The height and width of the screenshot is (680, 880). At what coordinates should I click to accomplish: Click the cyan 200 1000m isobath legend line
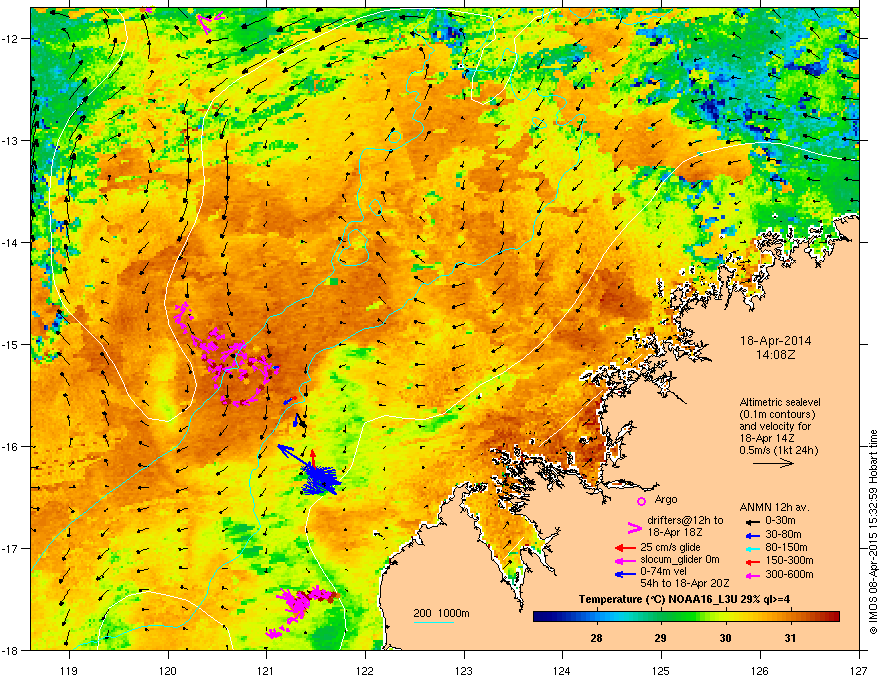433,622
